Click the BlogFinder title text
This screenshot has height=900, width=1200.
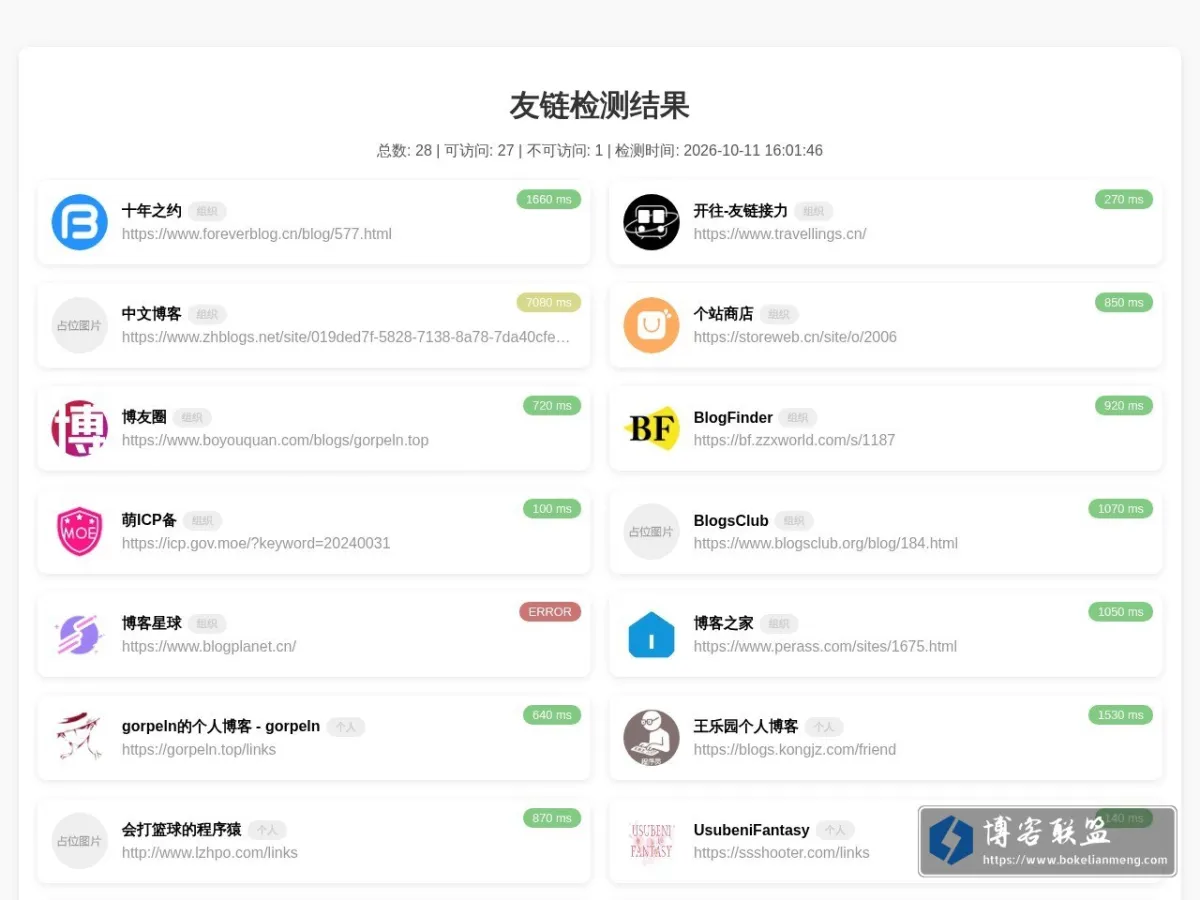[733, 417]
